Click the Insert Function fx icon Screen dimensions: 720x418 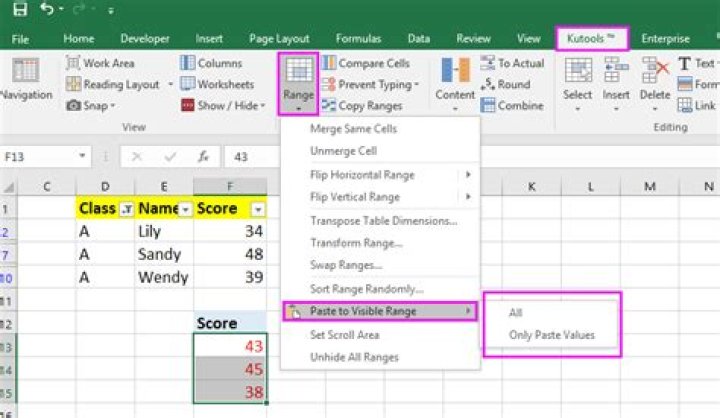(202, 157)
